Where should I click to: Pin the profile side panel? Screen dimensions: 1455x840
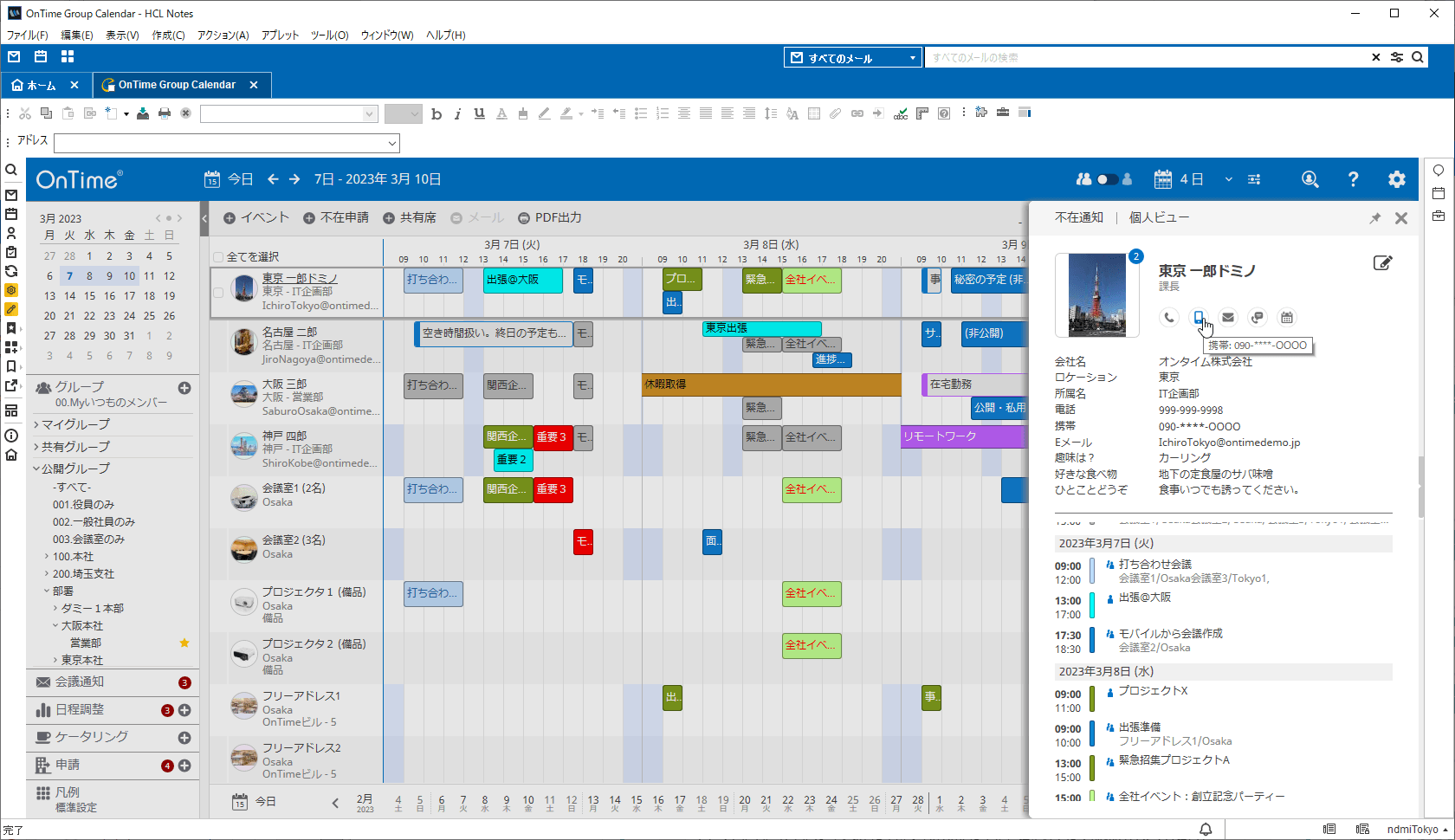[x=1374, y=219]
